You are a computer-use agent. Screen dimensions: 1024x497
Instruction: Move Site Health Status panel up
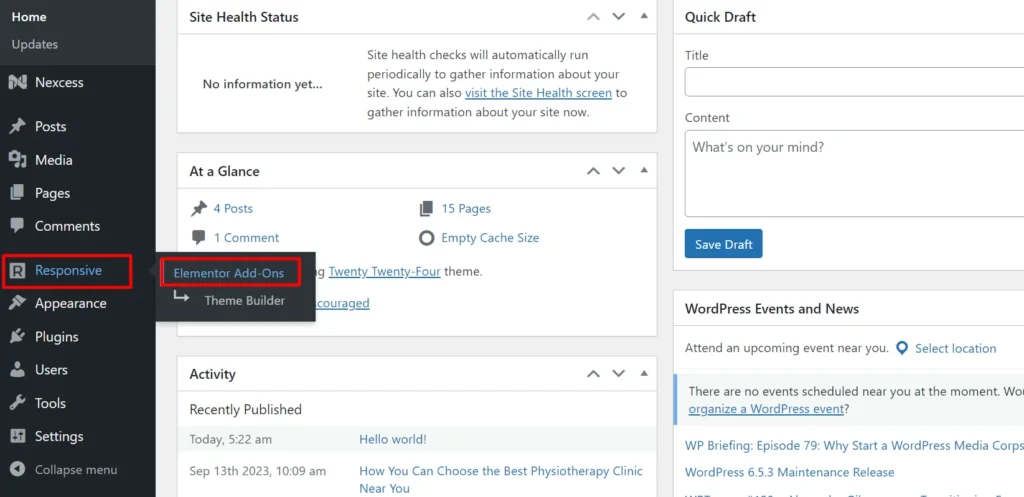pyautogui.click(x=593, y=16)
